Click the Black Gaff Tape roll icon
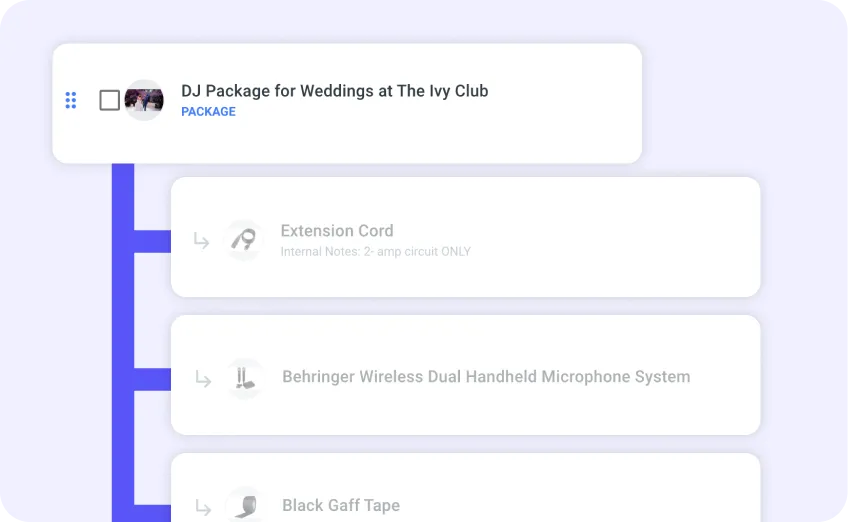 [x=244, y=506]
